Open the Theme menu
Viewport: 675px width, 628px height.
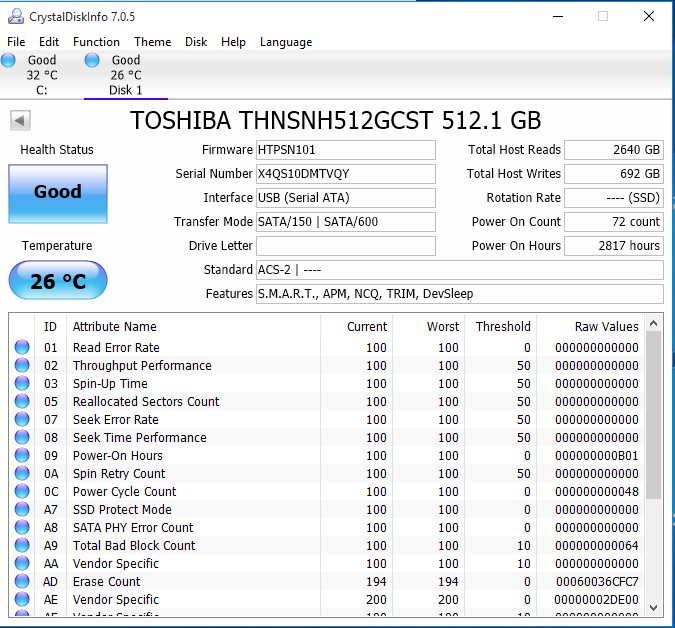[x=152, y=42]
